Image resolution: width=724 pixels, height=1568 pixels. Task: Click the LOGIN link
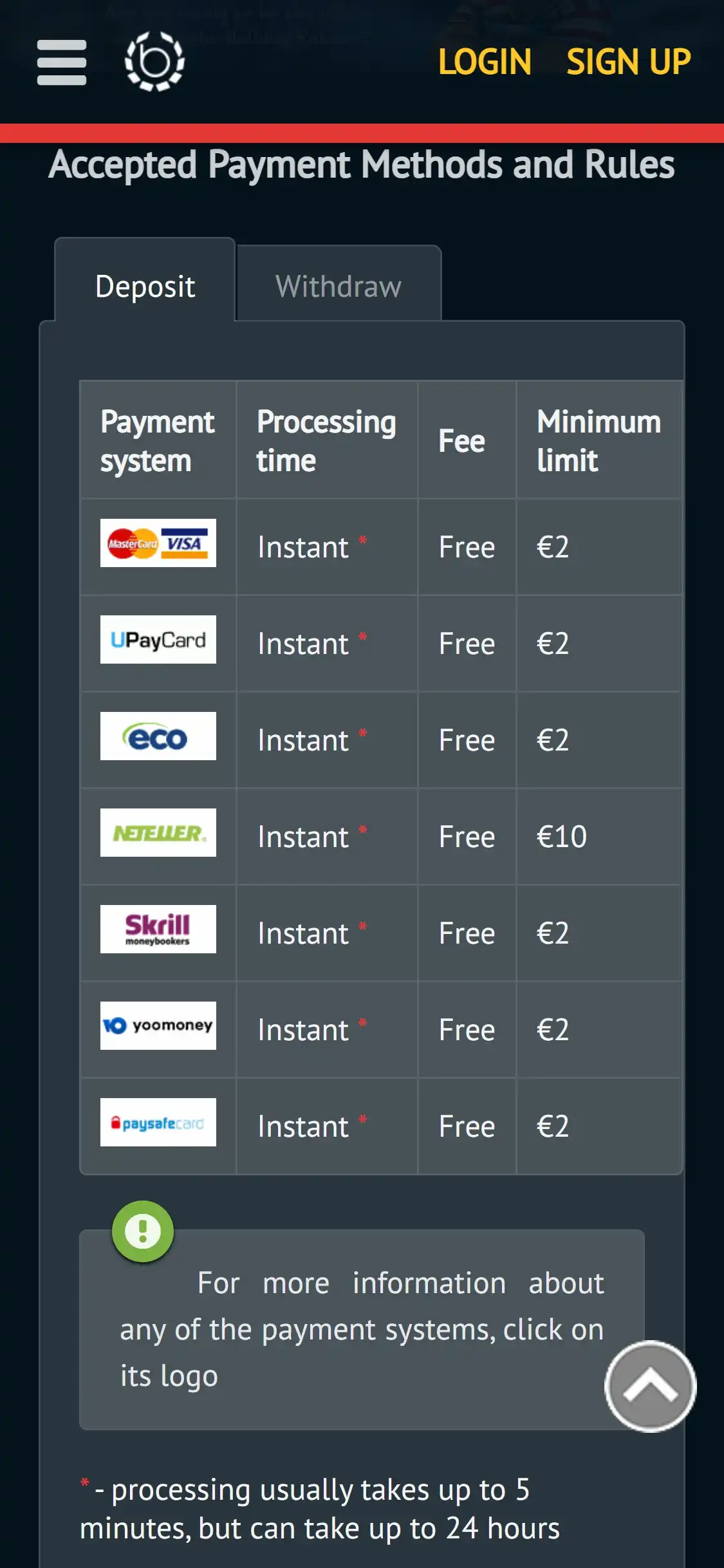(x=485, y=62)
